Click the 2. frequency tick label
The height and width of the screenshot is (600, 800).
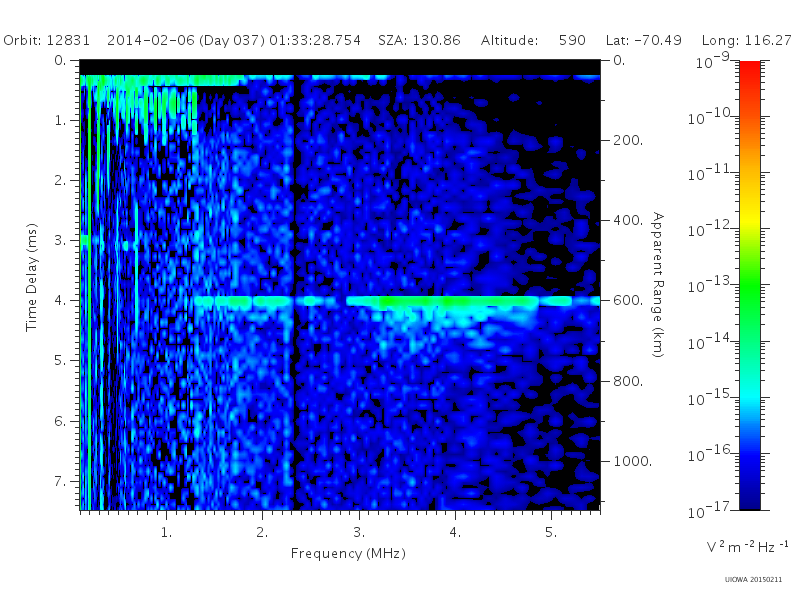tap(262, 533)
